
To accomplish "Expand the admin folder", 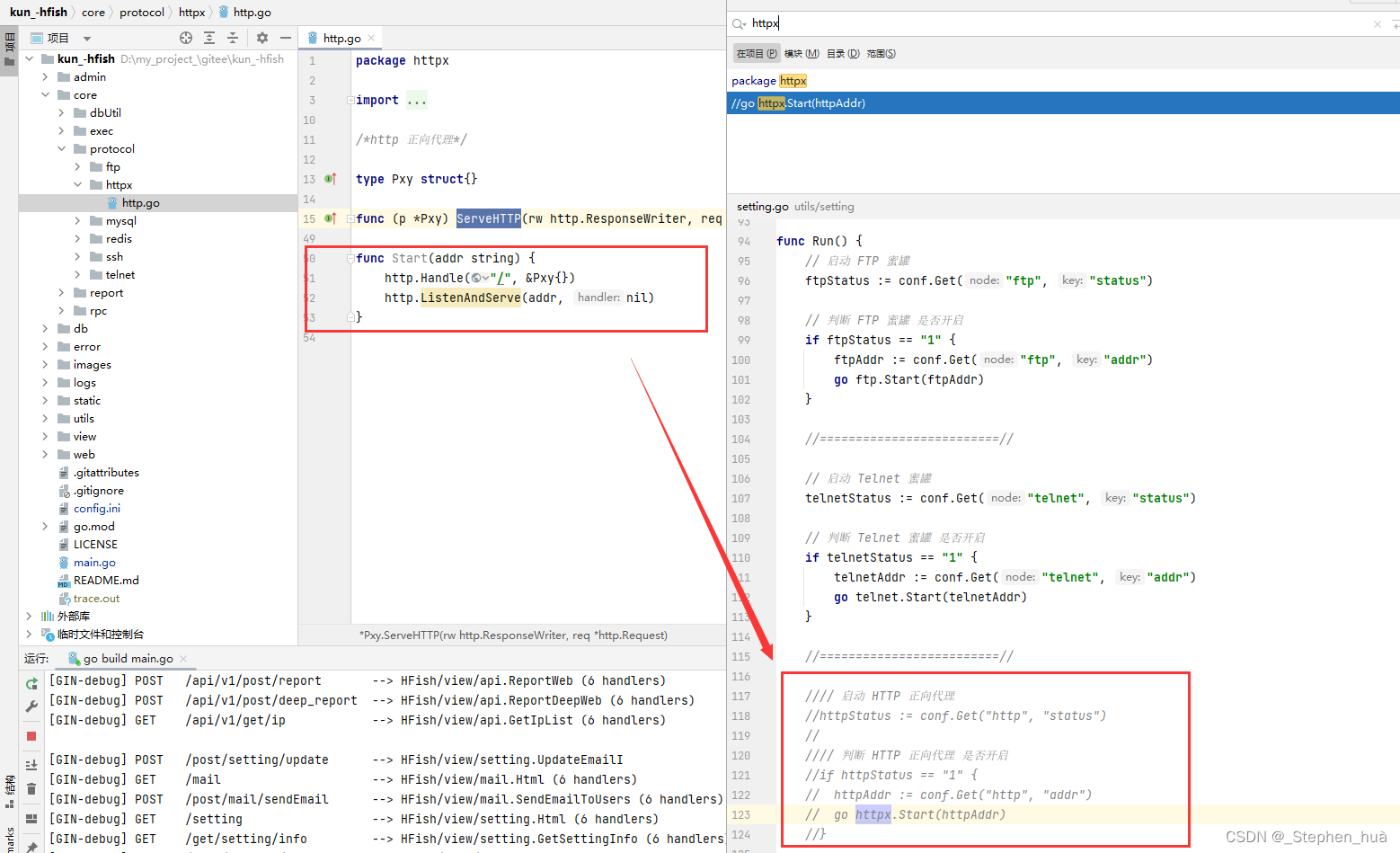I will (45, 76).
